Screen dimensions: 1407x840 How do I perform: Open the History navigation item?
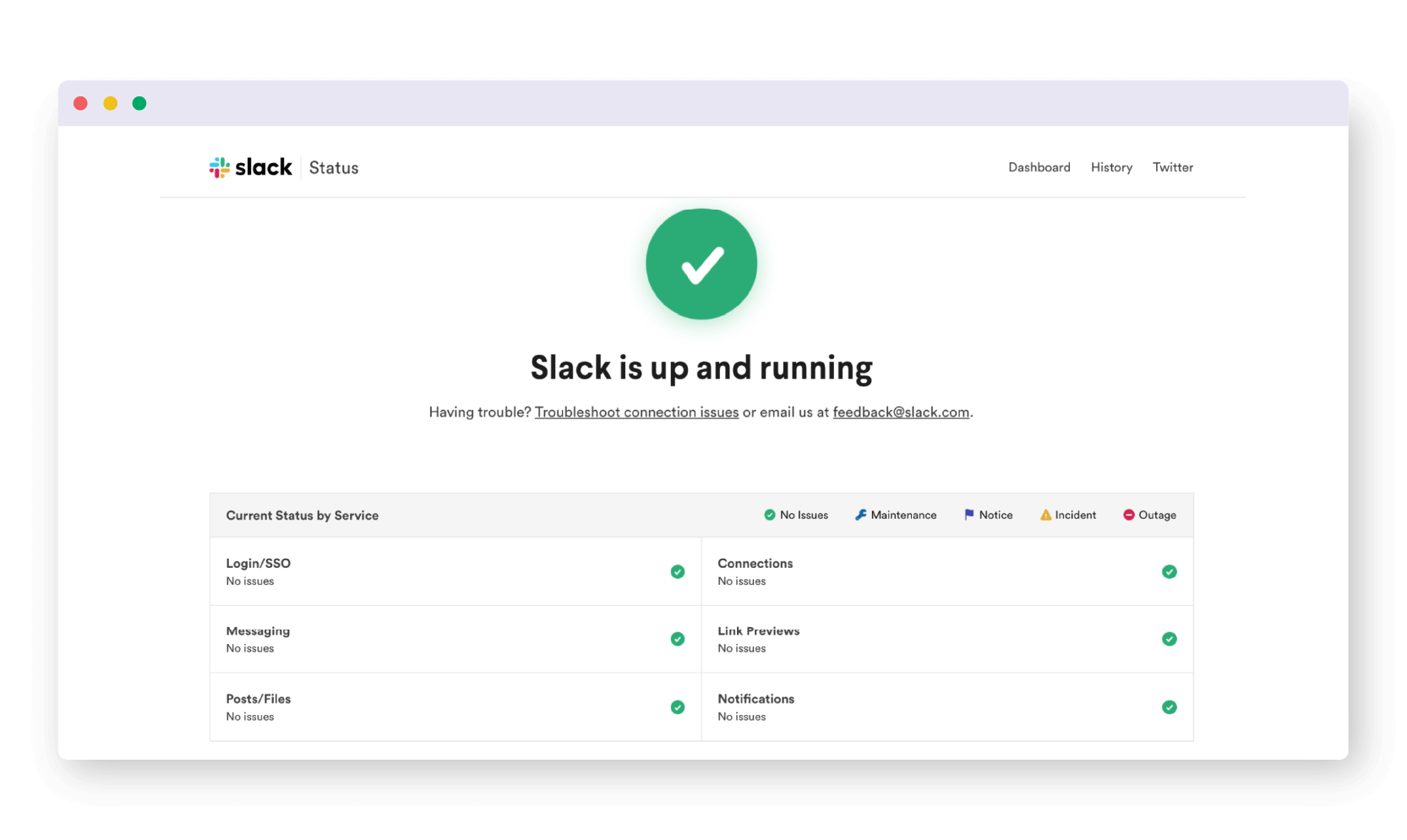point(1111,167)
